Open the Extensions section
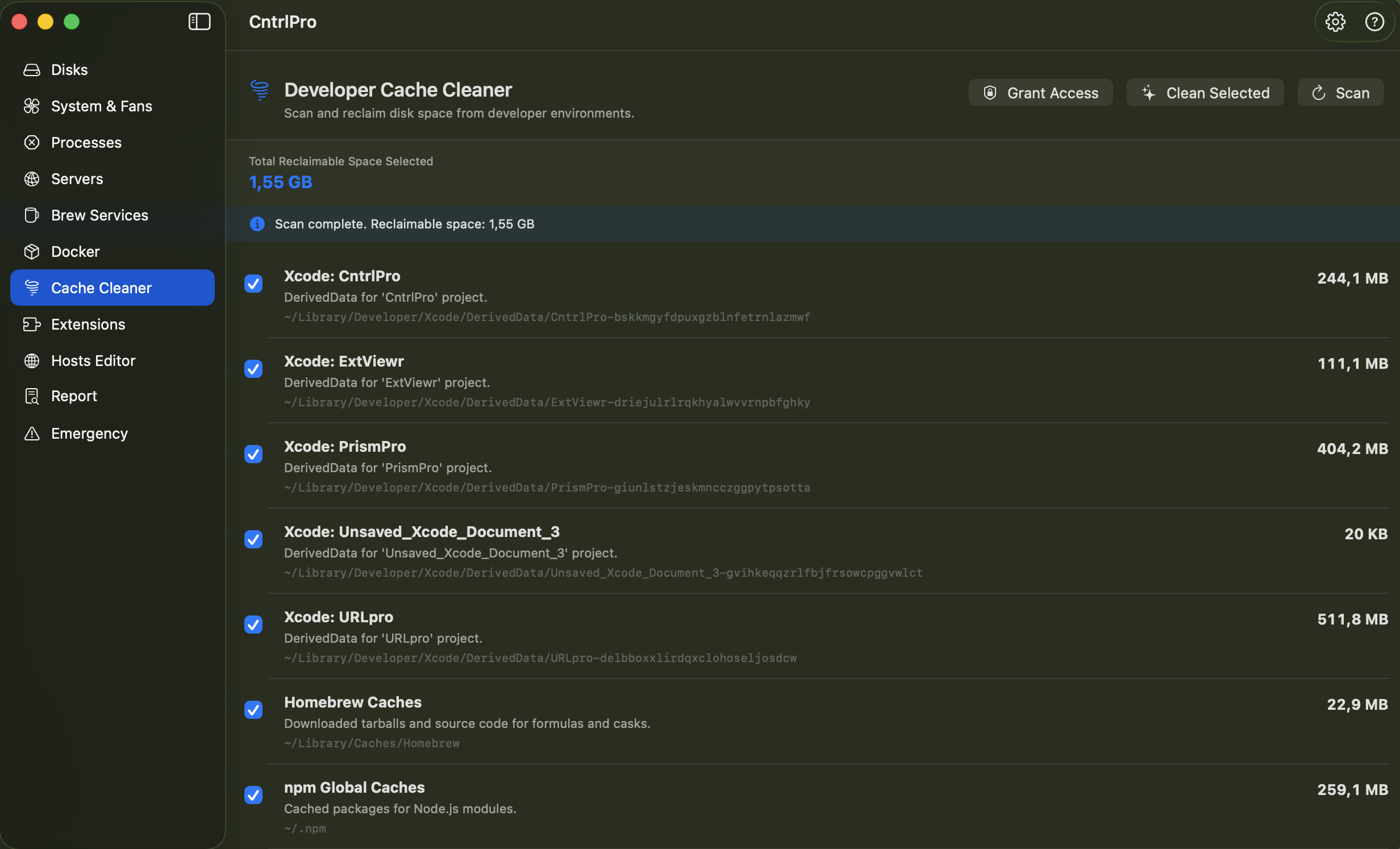This screenshot has height=849, width=1400. tap(113, 324)
